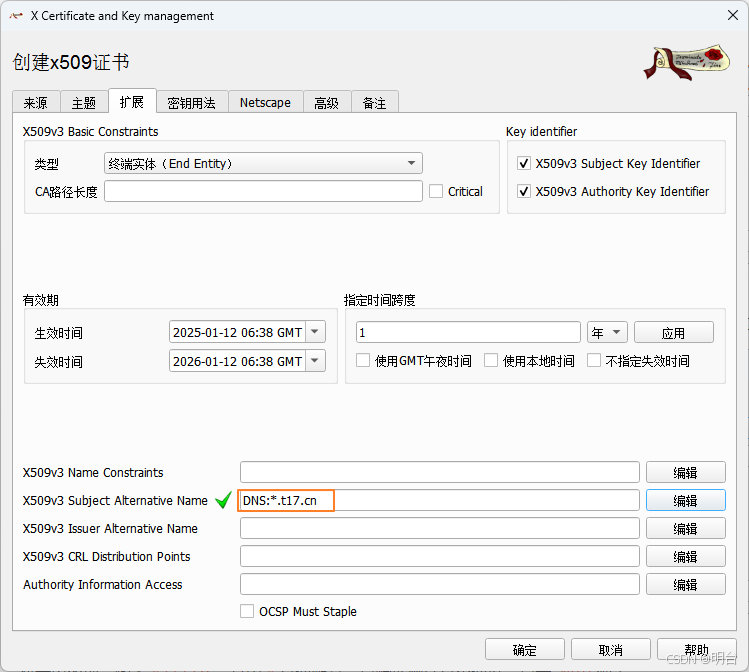Click the XCA certificate scroll logo
749x672 pixels.
coord(686,63)
